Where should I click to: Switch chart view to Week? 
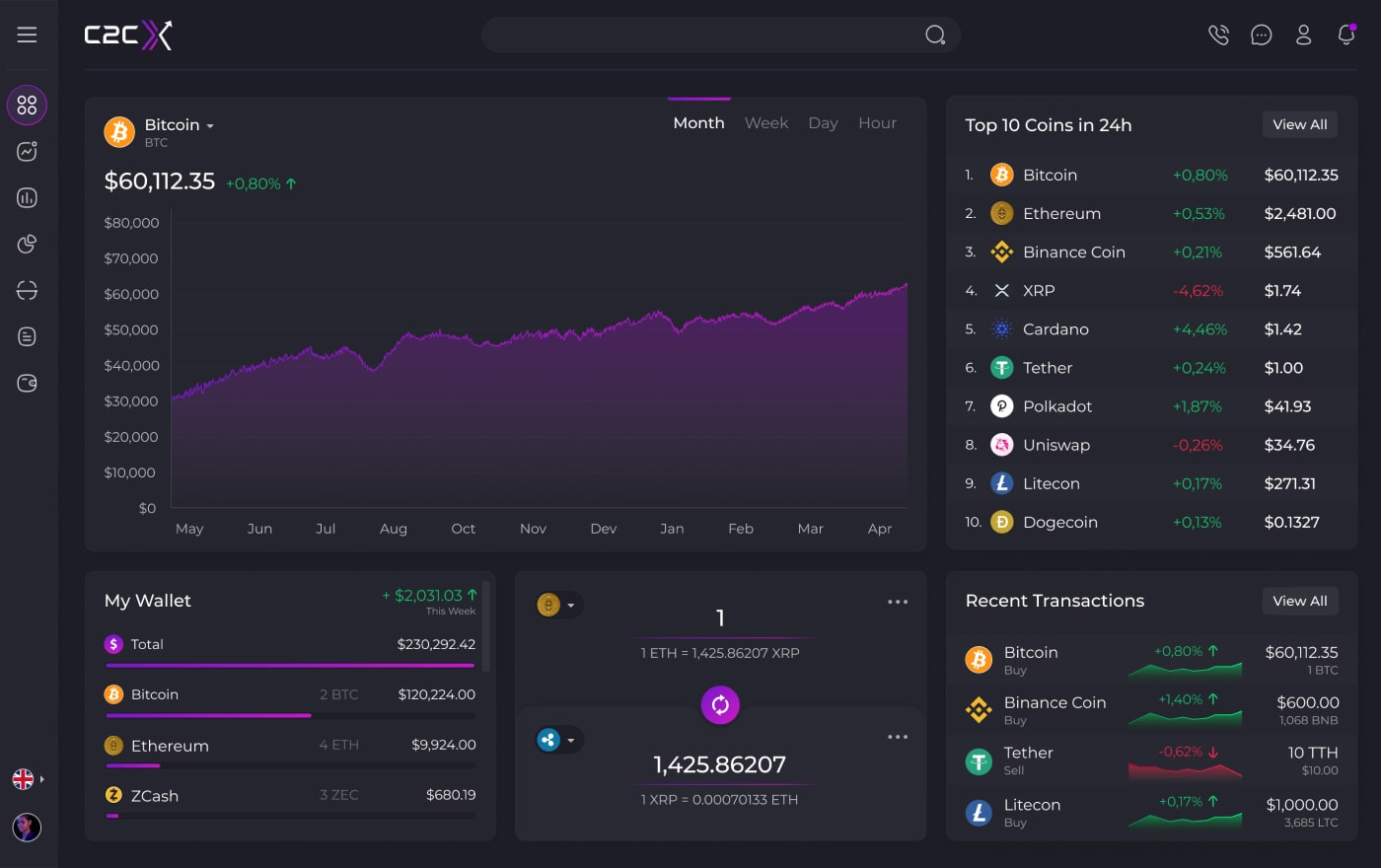click(765, 122)
